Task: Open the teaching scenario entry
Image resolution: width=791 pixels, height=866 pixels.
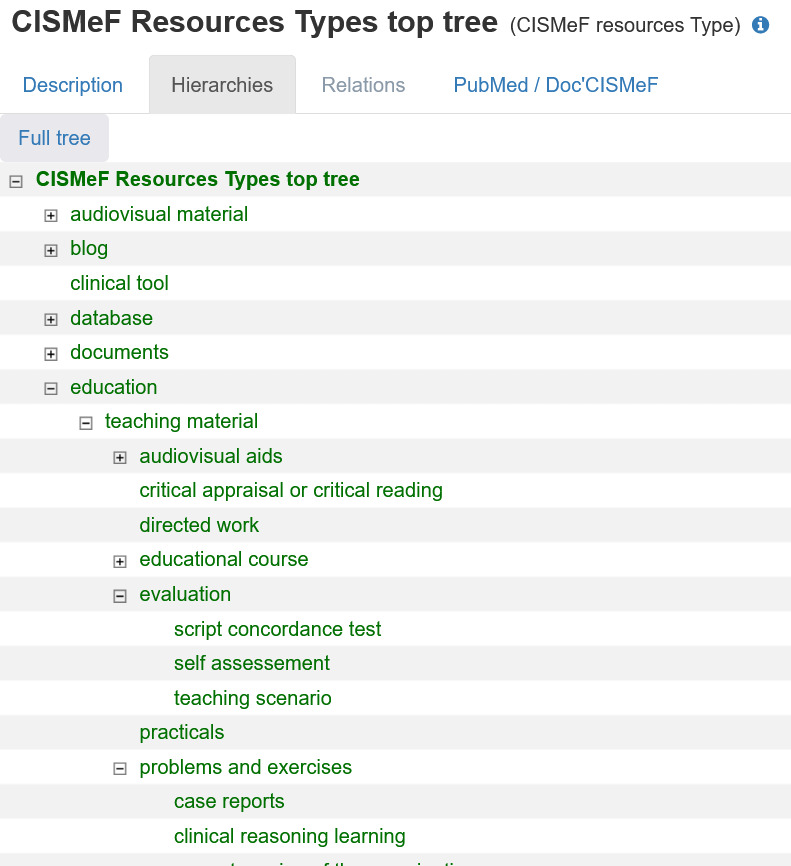Action: (x=253, y=698)
